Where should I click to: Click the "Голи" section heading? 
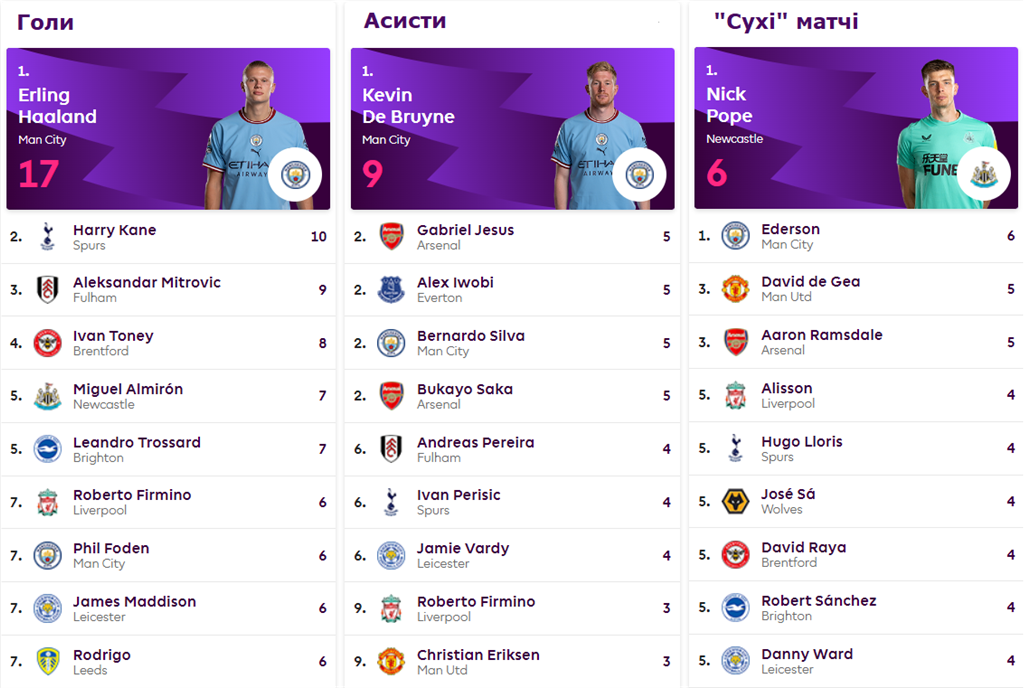click(x=45, y=22)
